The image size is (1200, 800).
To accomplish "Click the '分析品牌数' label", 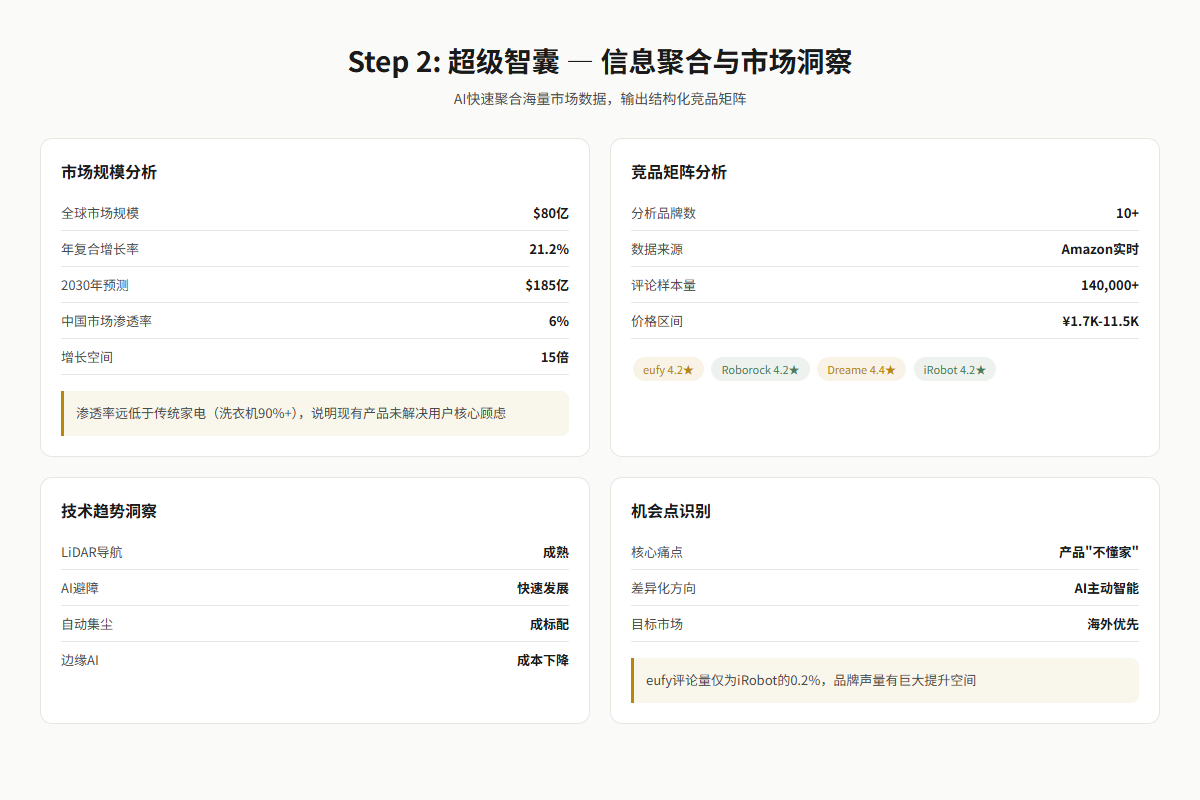I will tap(664, 213).
